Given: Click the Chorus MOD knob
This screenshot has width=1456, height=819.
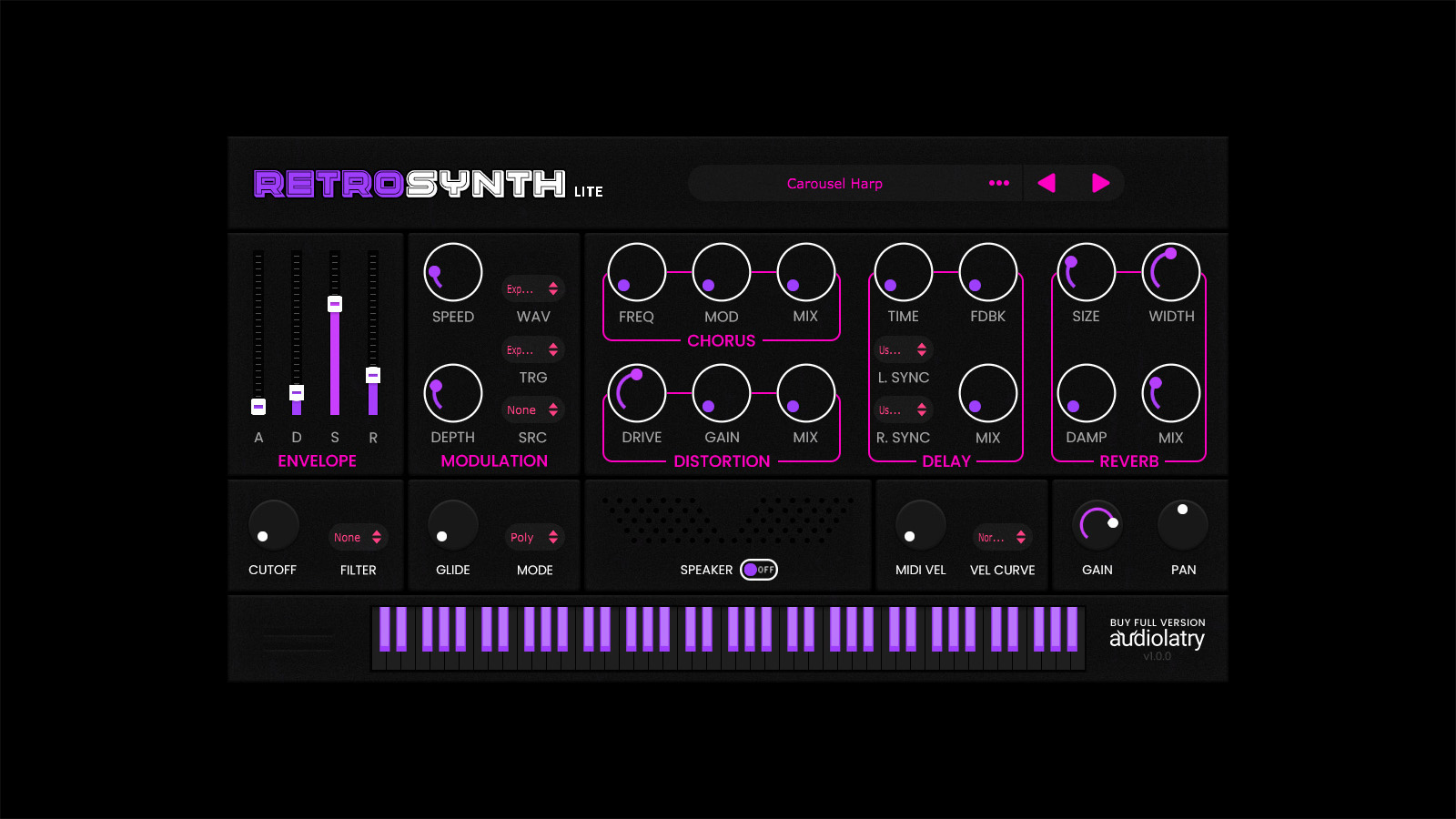Looking at the screenshot, I should pos(722,272).
